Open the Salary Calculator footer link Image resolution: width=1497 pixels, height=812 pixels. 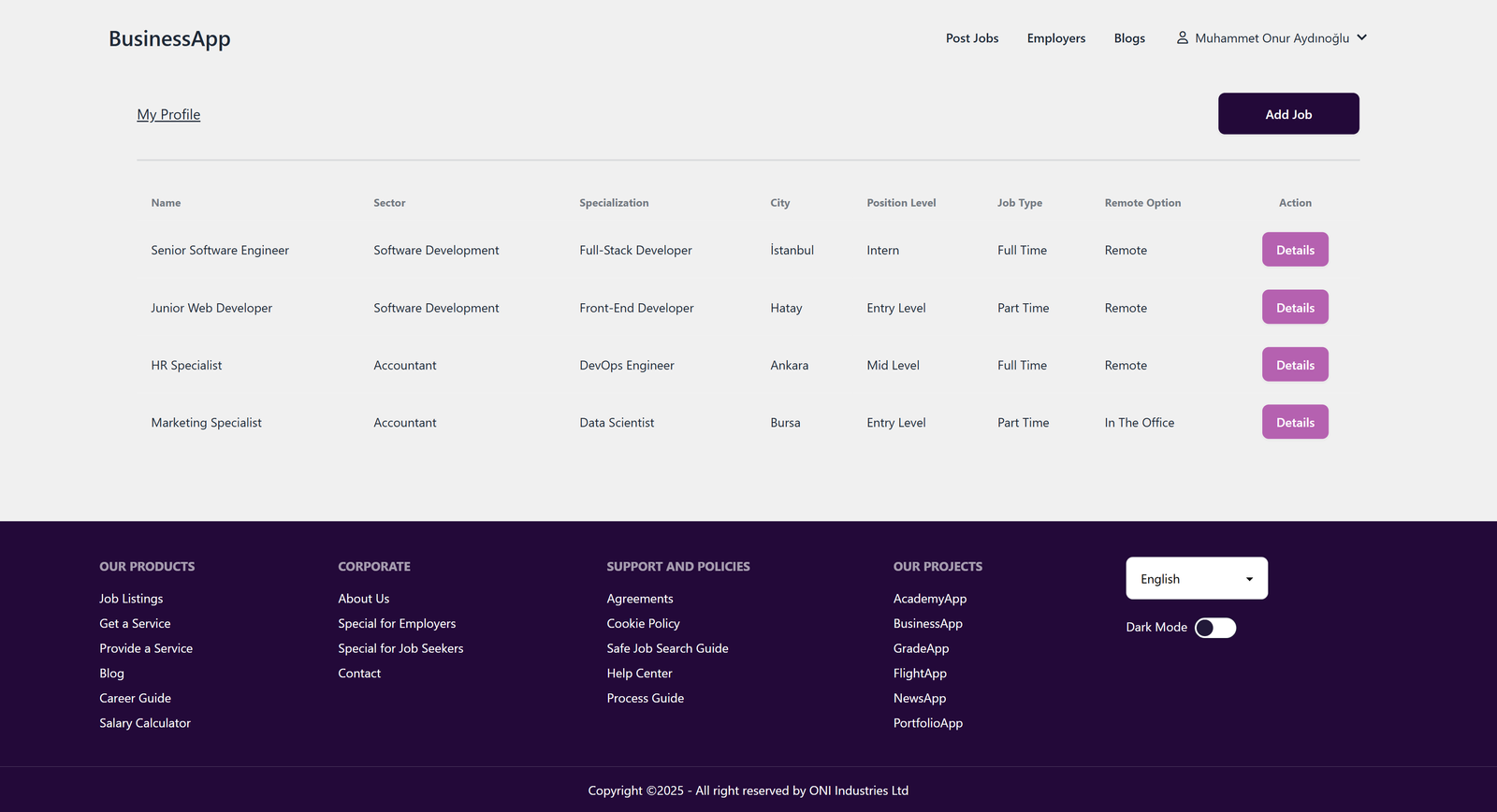point(145,723)
